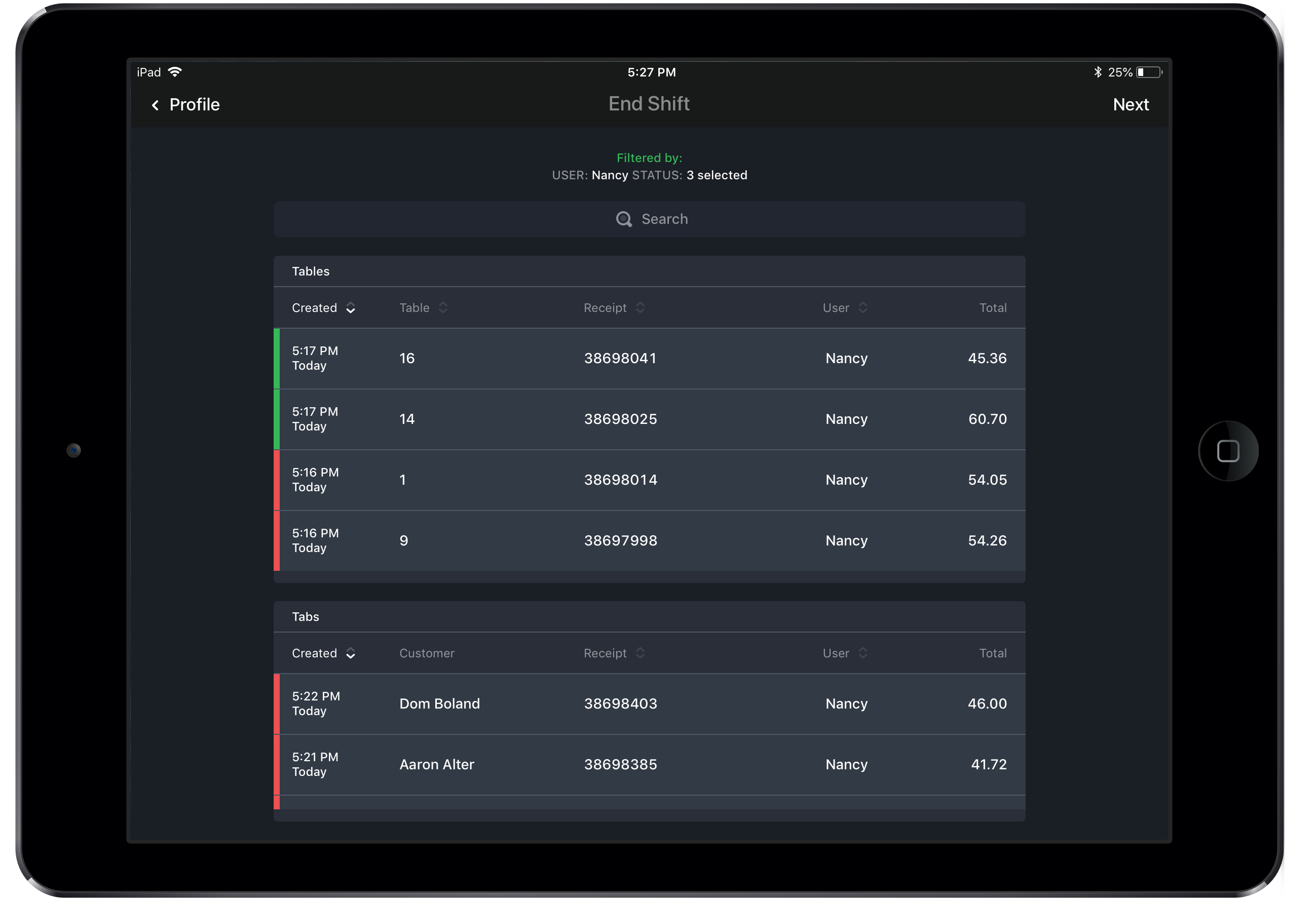Image resolution: width=1316 pixels, height=901 pixels.
Task: Sort Tabs section by Created
Action: pyautogui.click(x=323, y=653)
